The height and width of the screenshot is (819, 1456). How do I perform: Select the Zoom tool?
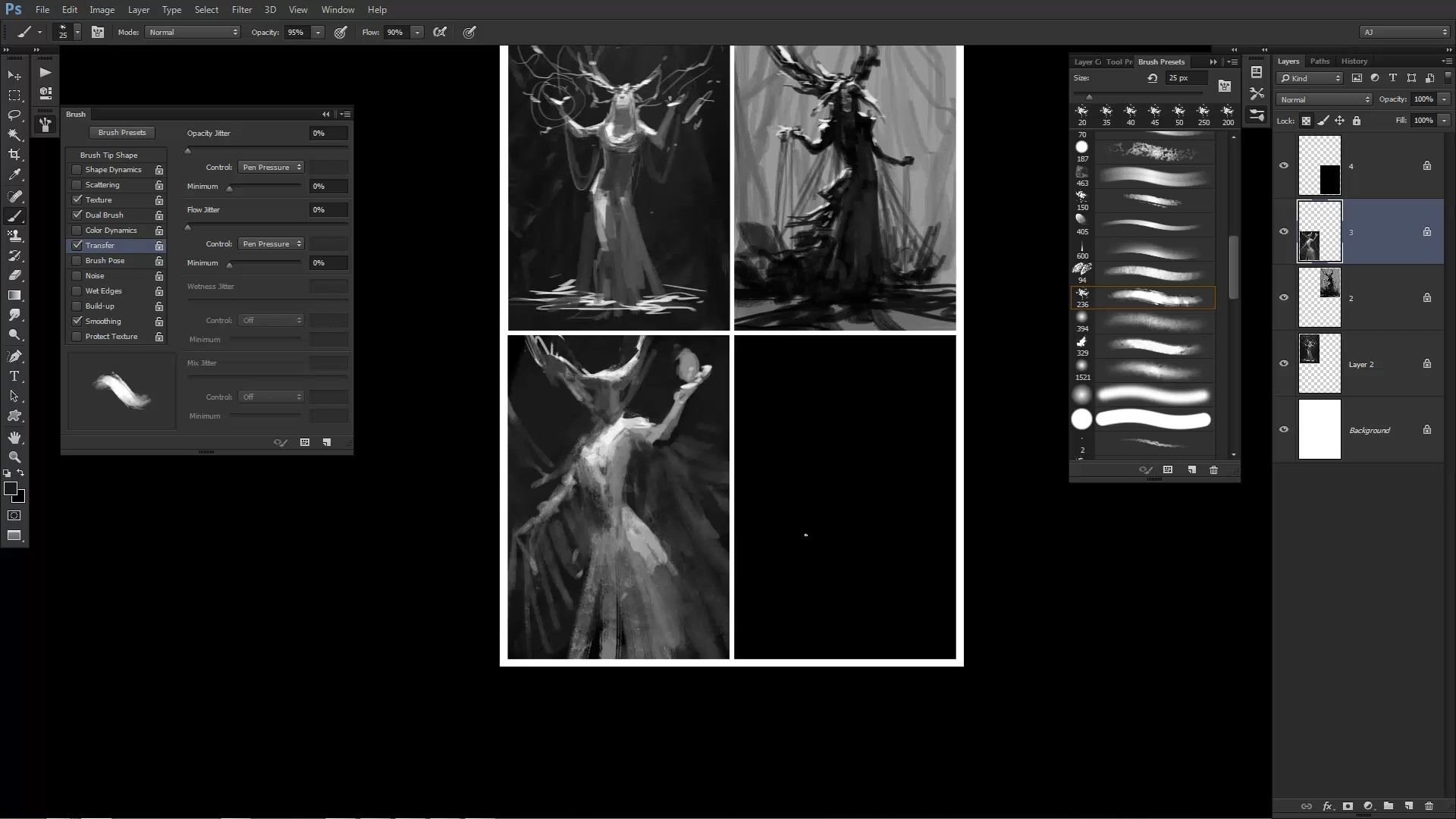point(14,457)
